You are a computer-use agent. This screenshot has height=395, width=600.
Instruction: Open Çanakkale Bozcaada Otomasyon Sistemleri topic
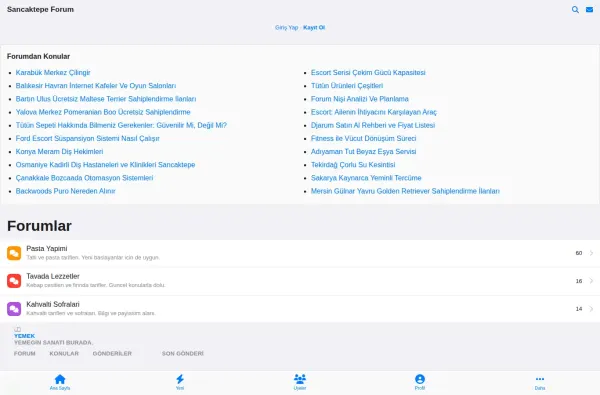pos(84,178)
